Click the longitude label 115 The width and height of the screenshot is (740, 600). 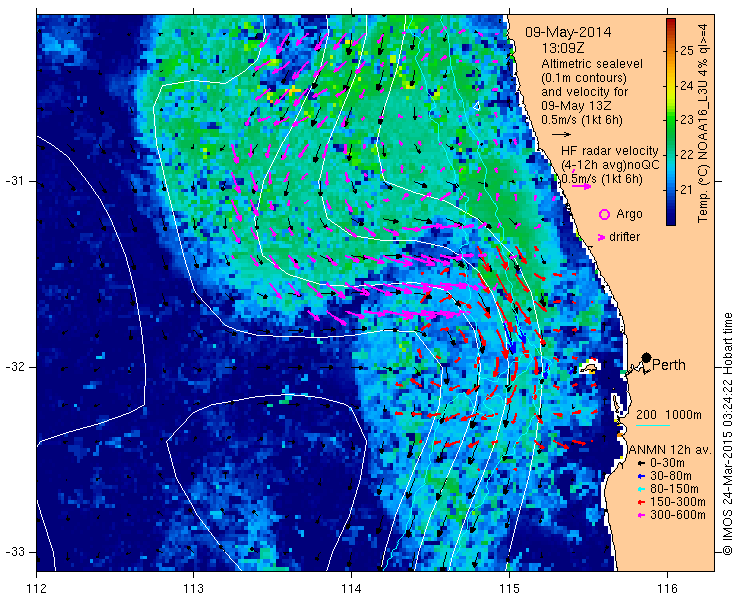point(509,589)
